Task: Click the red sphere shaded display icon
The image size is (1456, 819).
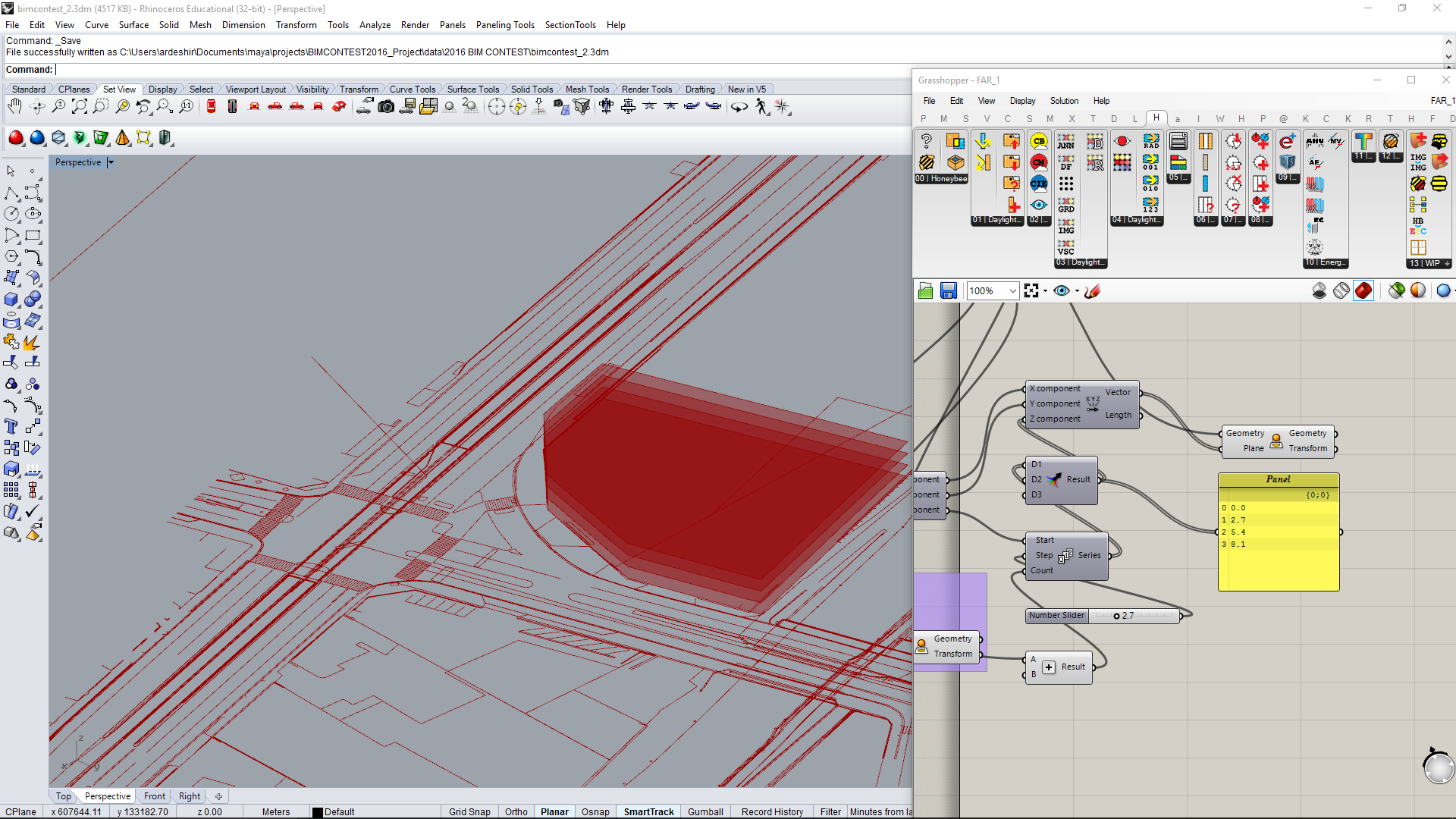Action: tap(16, 138)
